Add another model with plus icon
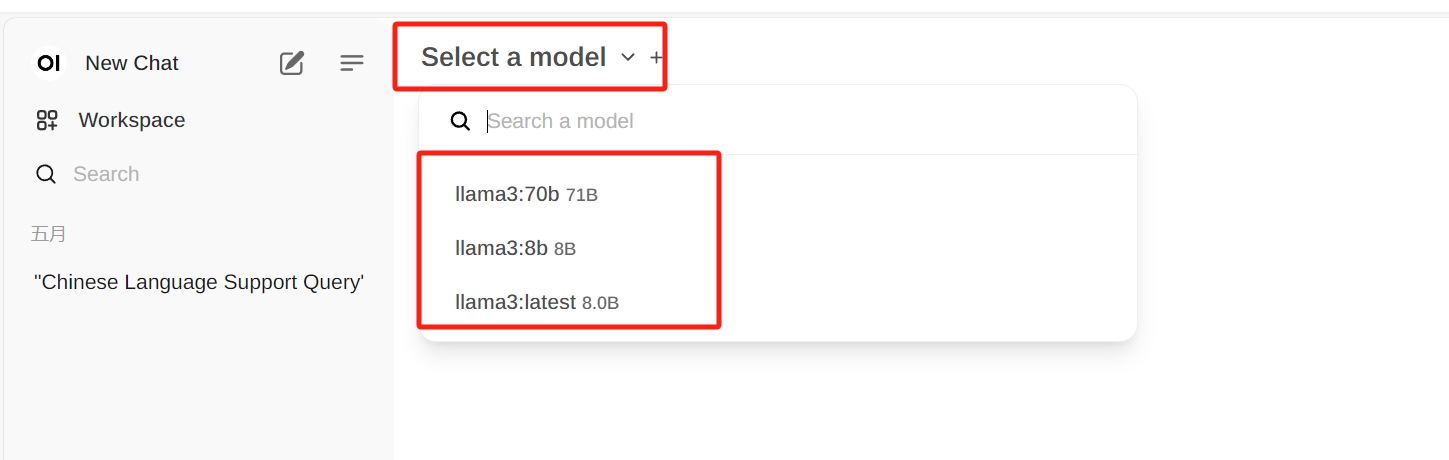 click(x=656, y=57)
